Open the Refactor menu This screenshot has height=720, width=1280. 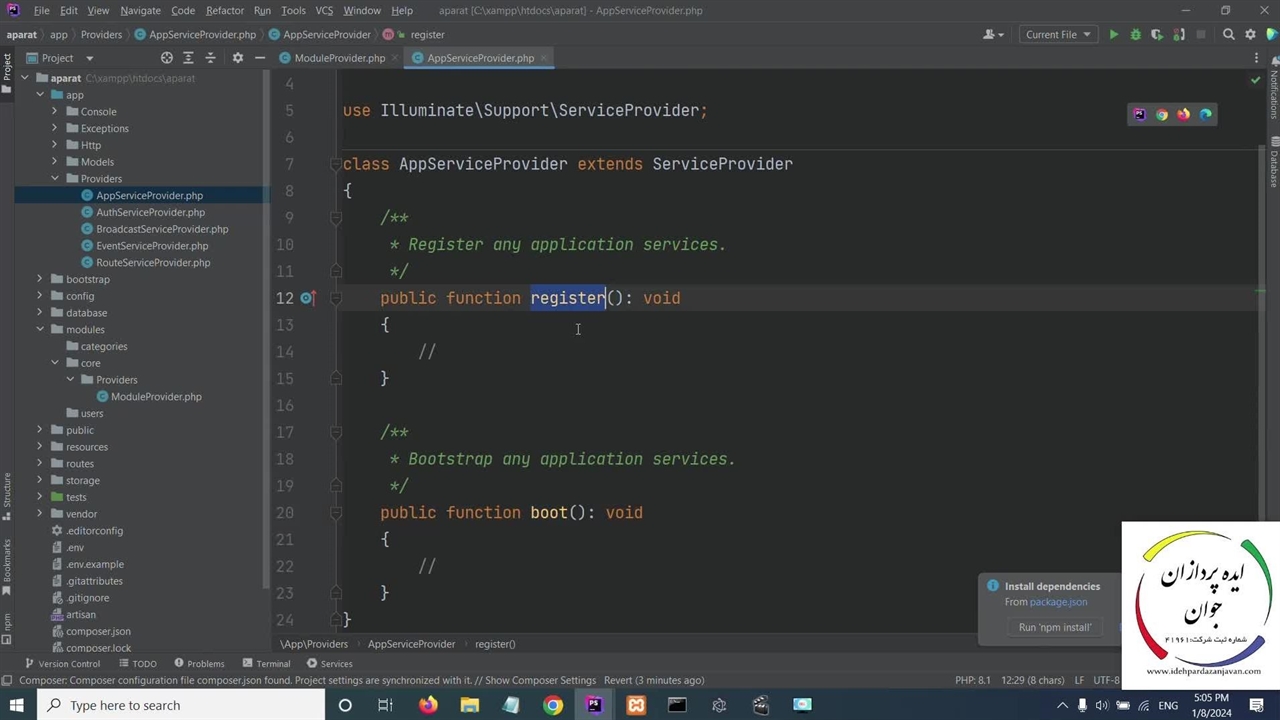(224, 10)
